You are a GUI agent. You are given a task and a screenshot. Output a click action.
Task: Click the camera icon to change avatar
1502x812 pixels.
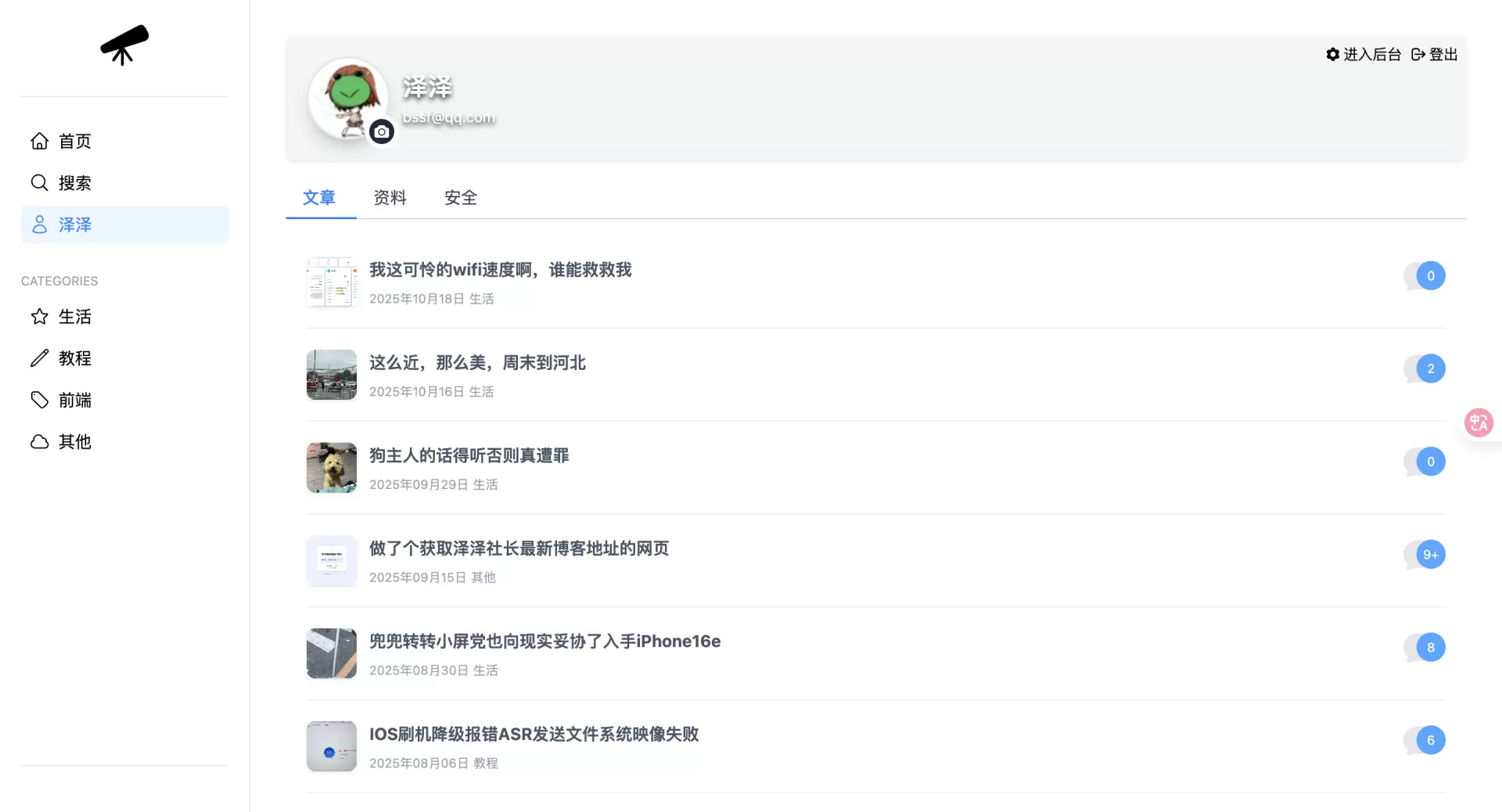click(x=381, y=131)
